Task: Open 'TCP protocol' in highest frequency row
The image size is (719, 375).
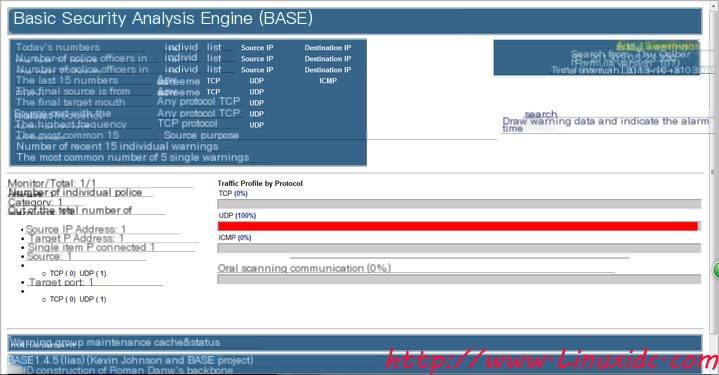Action: (x=187, y=123)
